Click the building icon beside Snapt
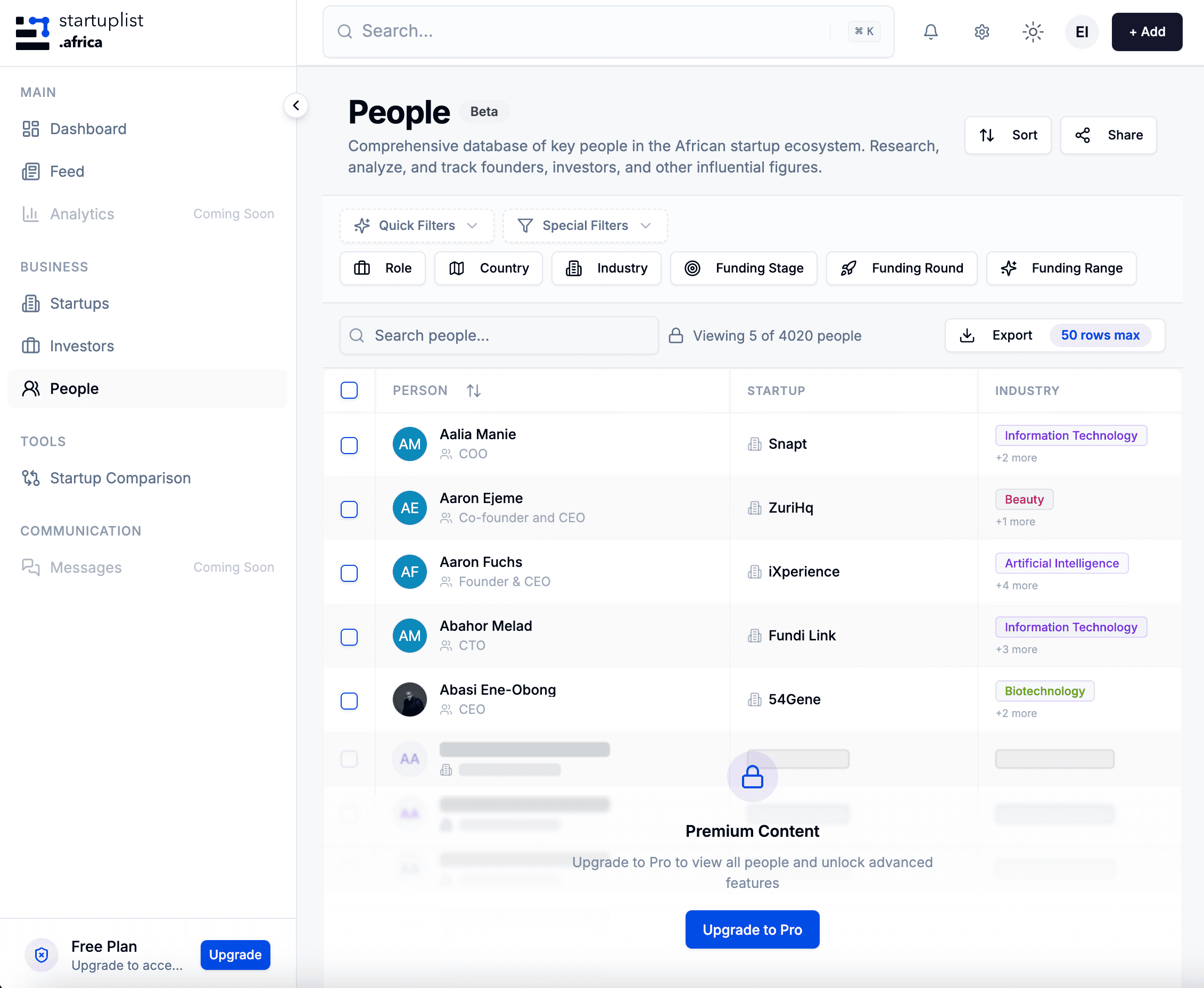Image resolution: width=1204 pixels, height=988 pixels. (754, 444)
